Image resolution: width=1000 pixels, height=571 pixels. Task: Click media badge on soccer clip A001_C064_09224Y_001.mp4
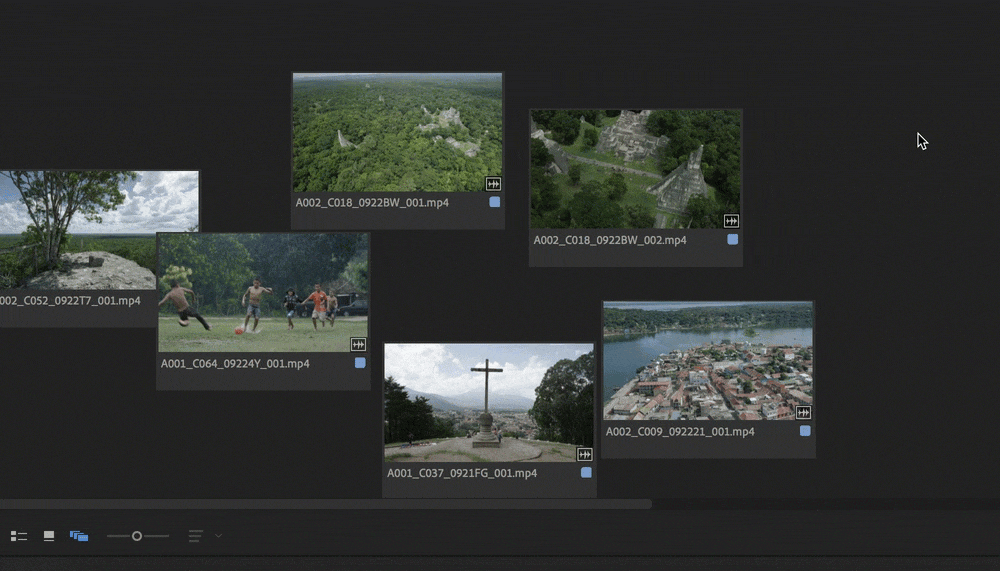(358, 344)
